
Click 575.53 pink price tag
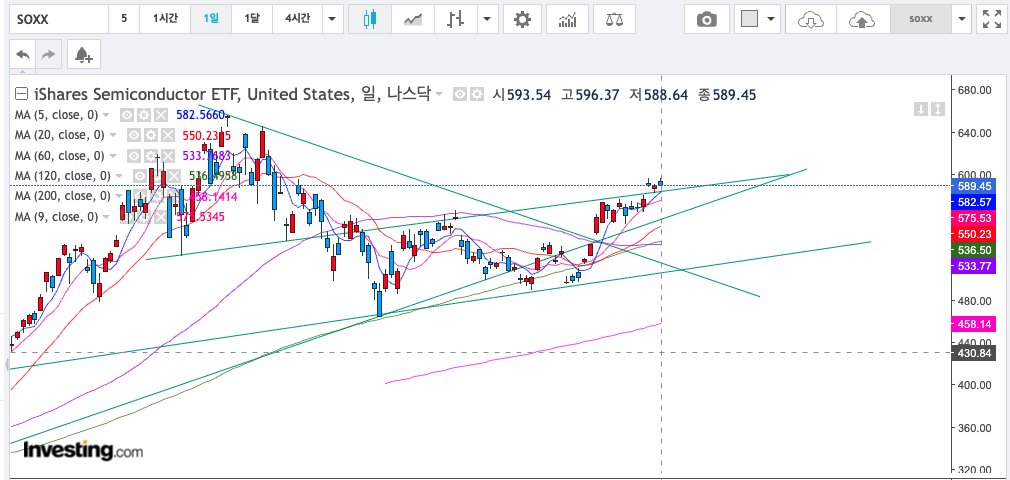pyautogui.click(x=974, y=218)
